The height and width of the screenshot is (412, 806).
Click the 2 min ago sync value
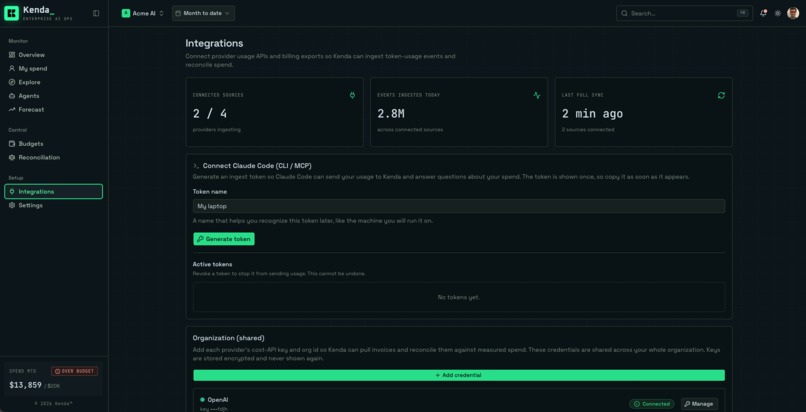(592, 114)
